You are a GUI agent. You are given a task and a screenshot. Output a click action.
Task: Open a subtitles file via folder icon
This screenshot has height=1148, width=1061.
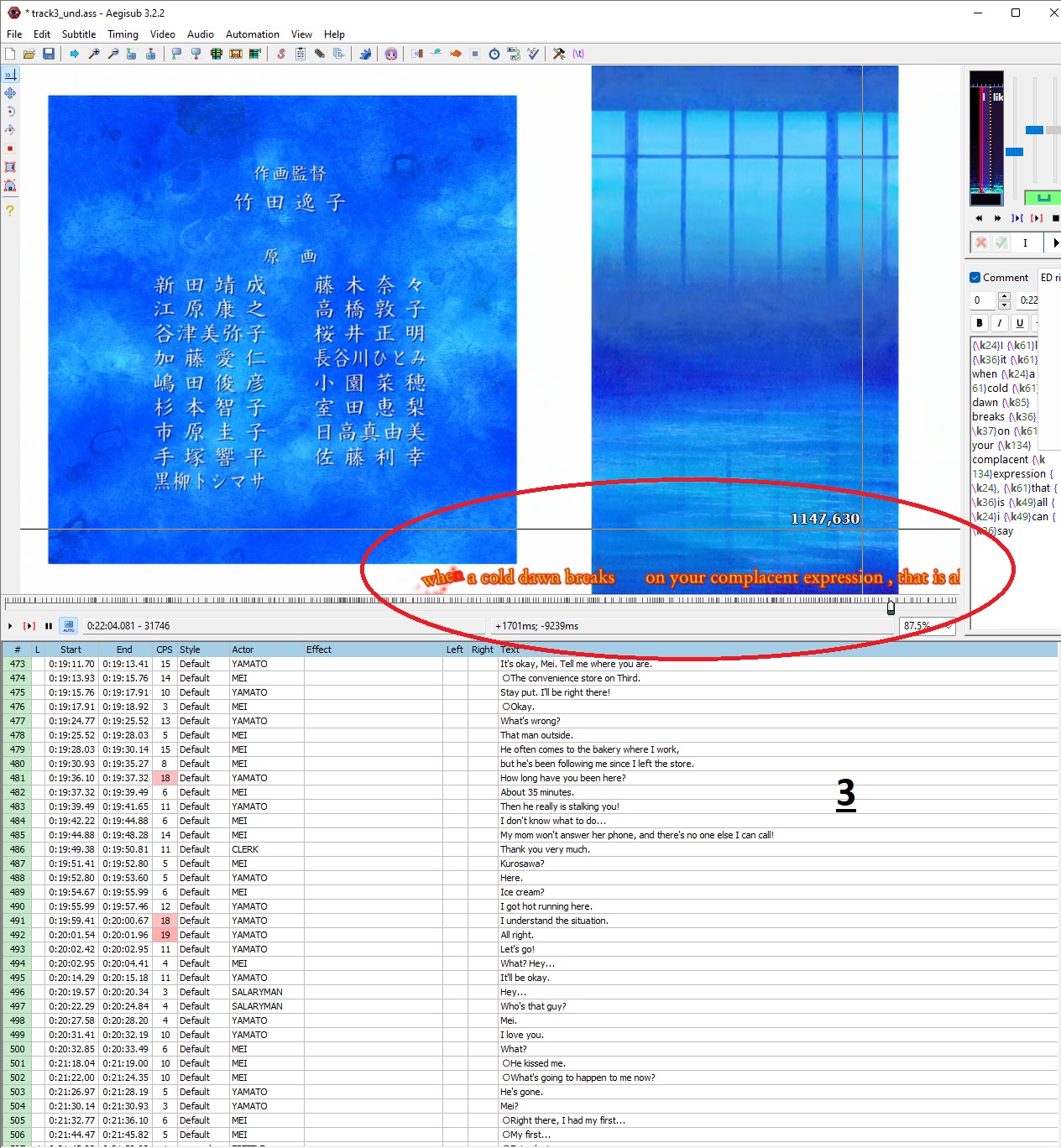[x=29, y=54]
